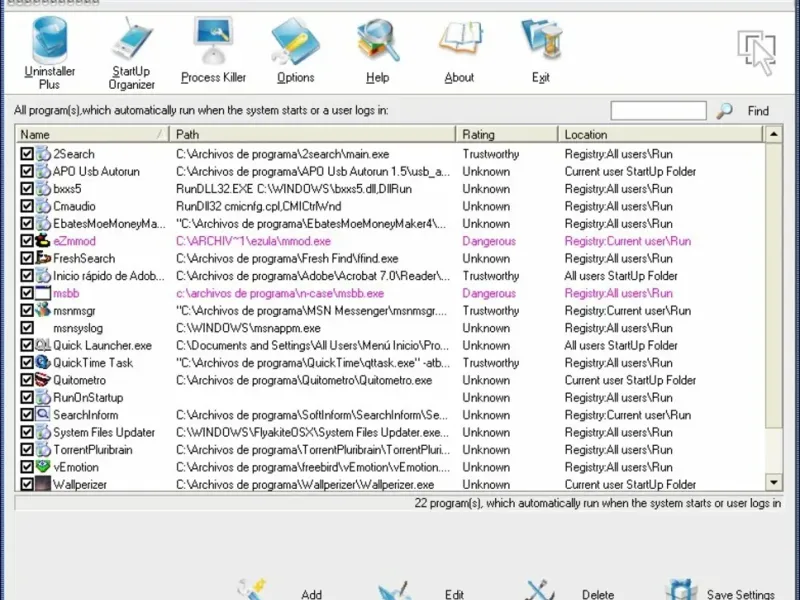
Task: Launch the Process Killer tool
Action: coord(213,50)
